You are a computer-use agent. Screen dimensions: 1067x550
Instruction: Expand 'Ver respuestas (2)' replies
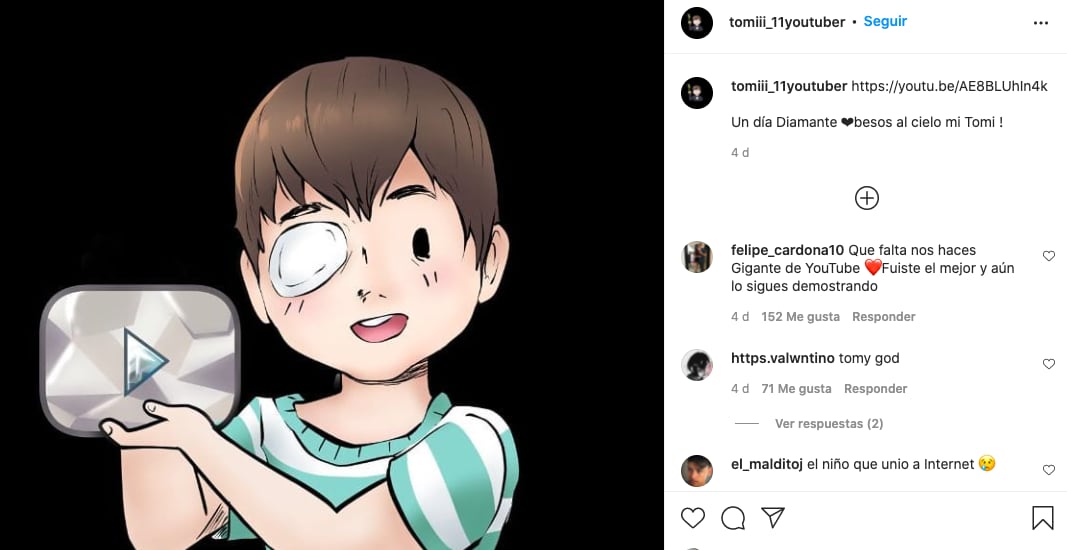pyautogui.click(x=828, y=424)
